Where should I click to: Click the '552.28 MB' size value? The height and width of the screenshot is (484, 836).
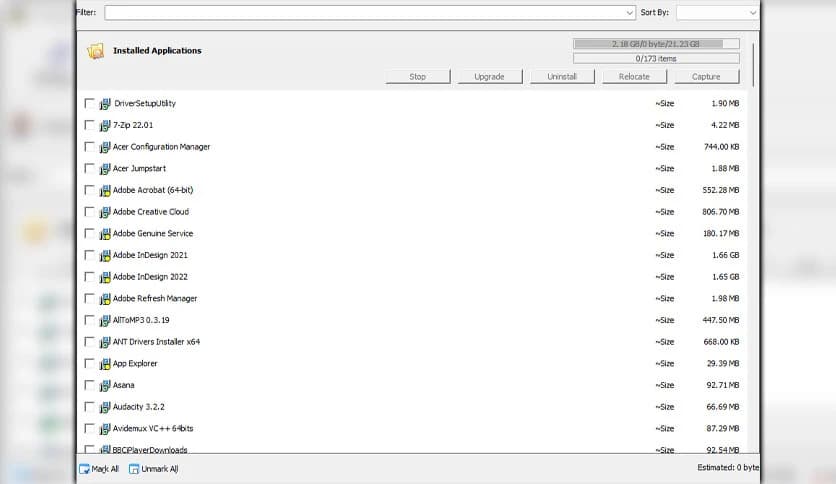pos(721,190)
